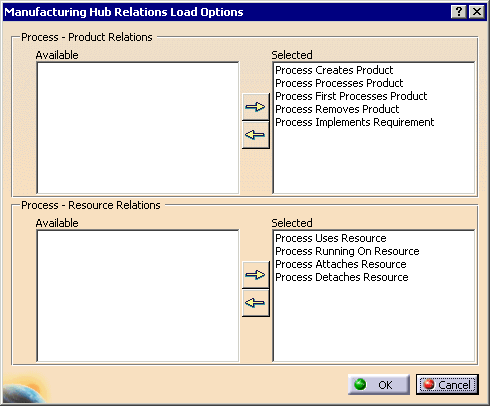The image size is (490, 406).
Task: Close the Load Options dialog
Action: coord(477,12)
